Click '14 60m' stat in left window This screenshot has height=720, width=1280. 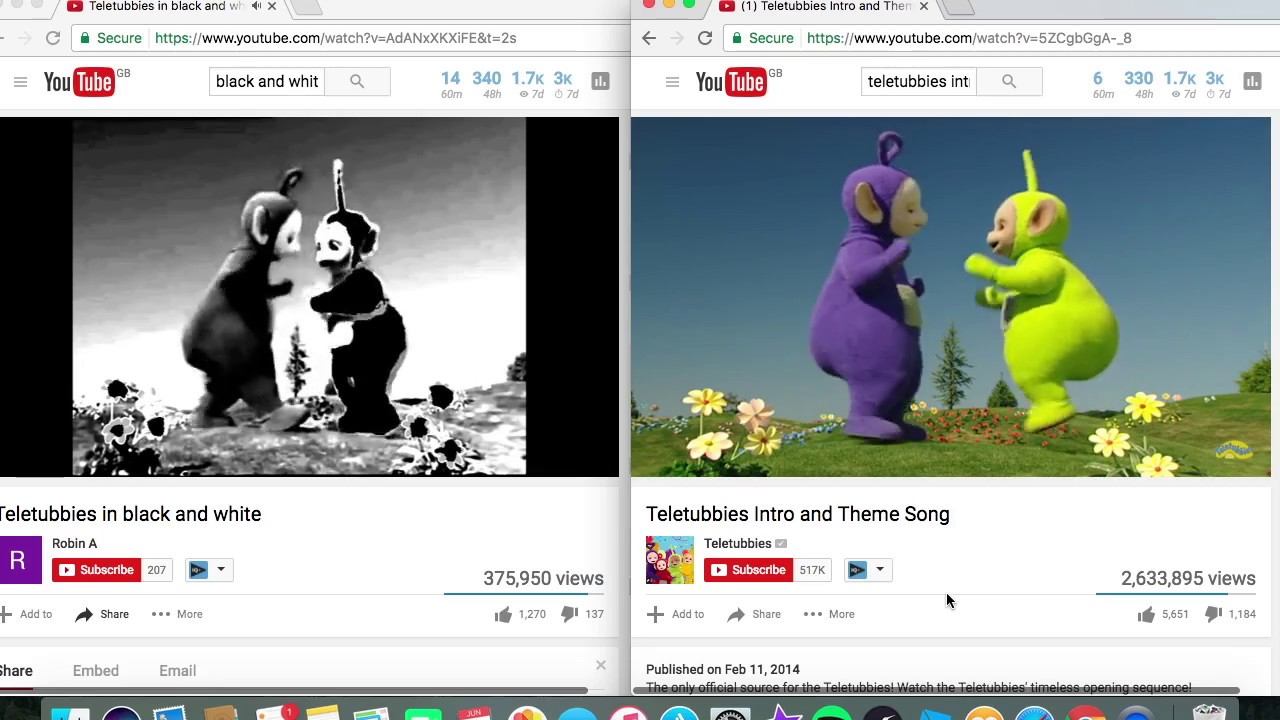pos(451,84)
